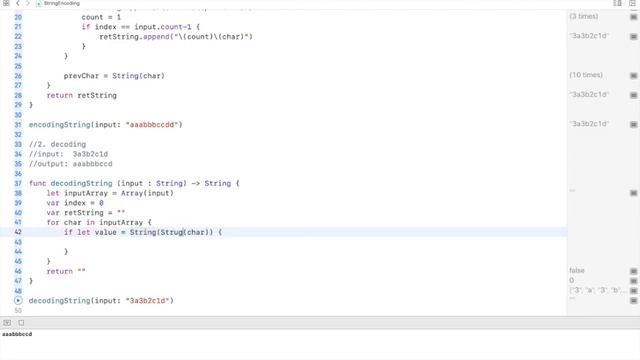
Task: Click 'for char in inputArray {' line
Action: click(99, 222)
